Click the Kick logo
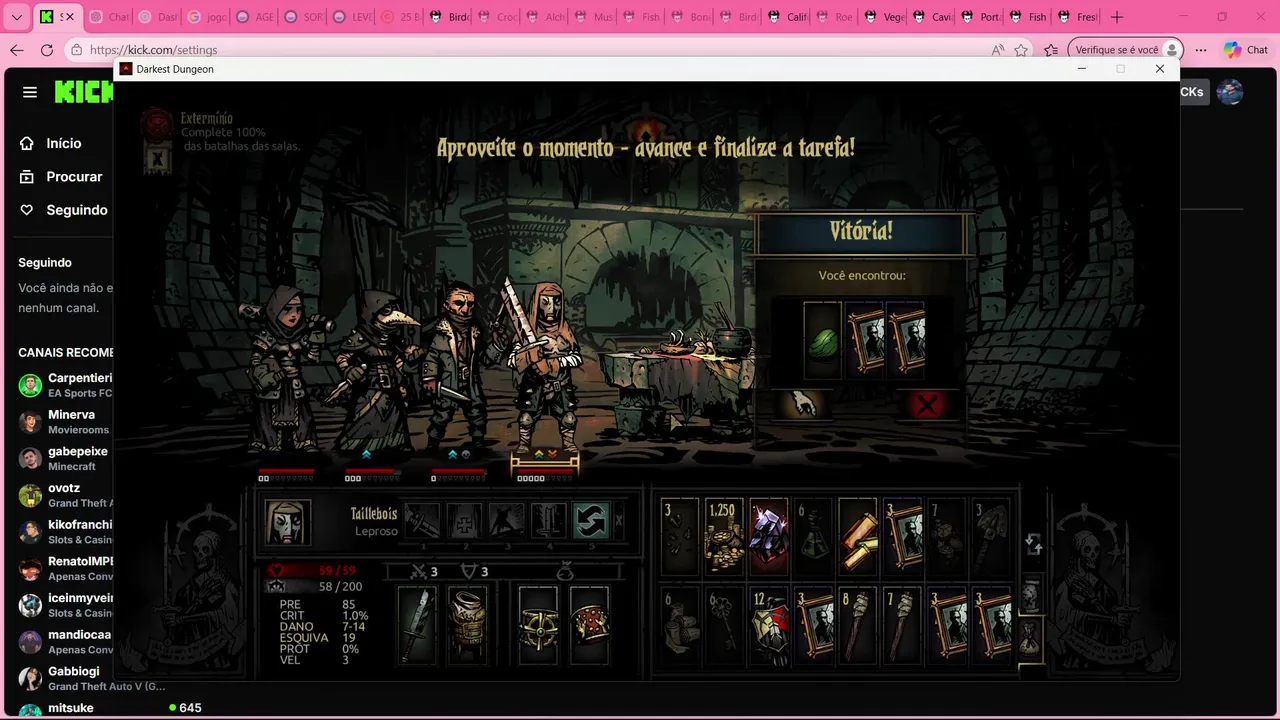Viewport: 1280px width, 720px height. [x=83, y=92]
